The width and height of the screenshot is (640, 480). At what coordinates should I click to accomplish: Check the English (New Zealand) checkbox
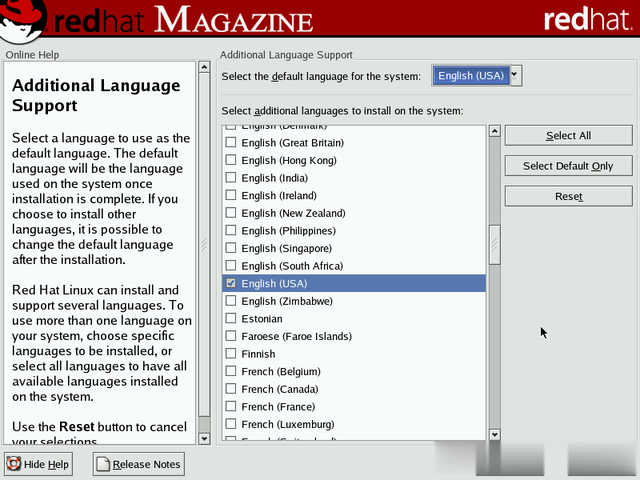click(x=231, y=212)
